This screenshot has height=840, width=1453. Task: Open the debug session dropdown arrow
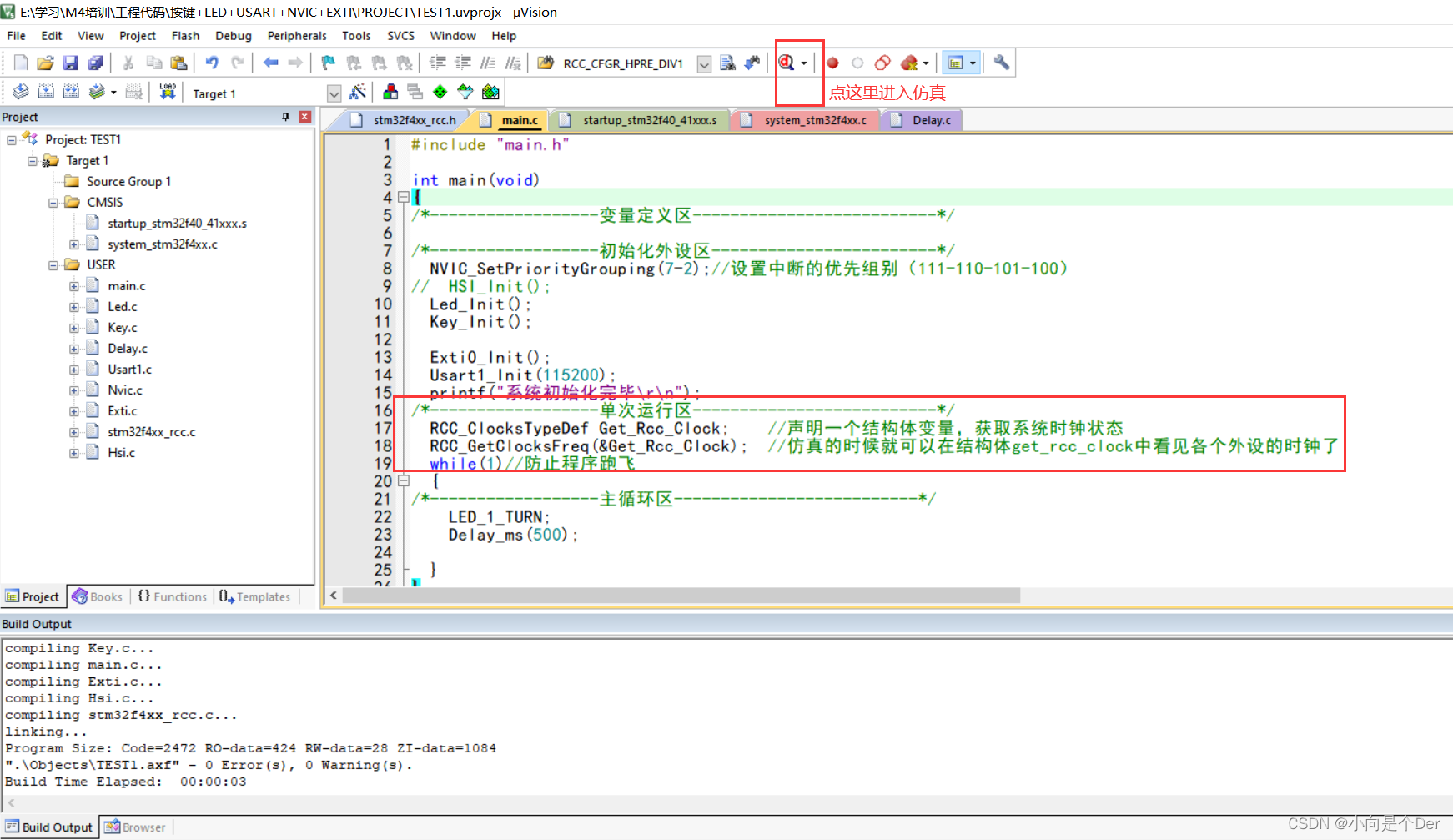[804, 63]
